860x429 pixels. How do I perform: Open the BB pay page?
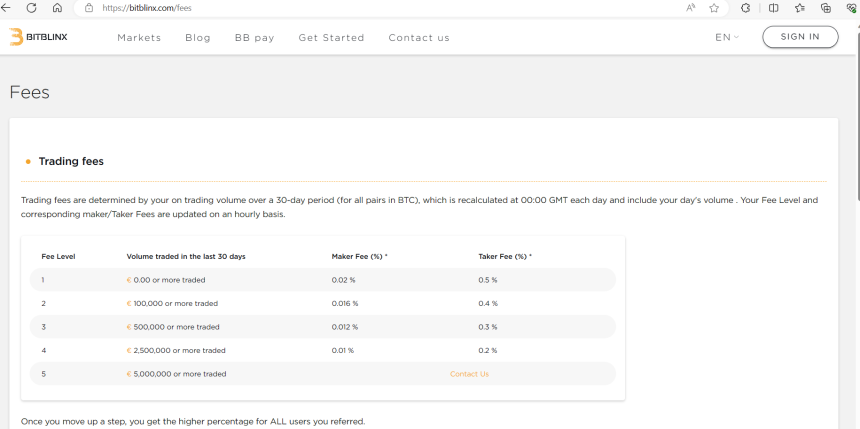[x=254, y=38]
